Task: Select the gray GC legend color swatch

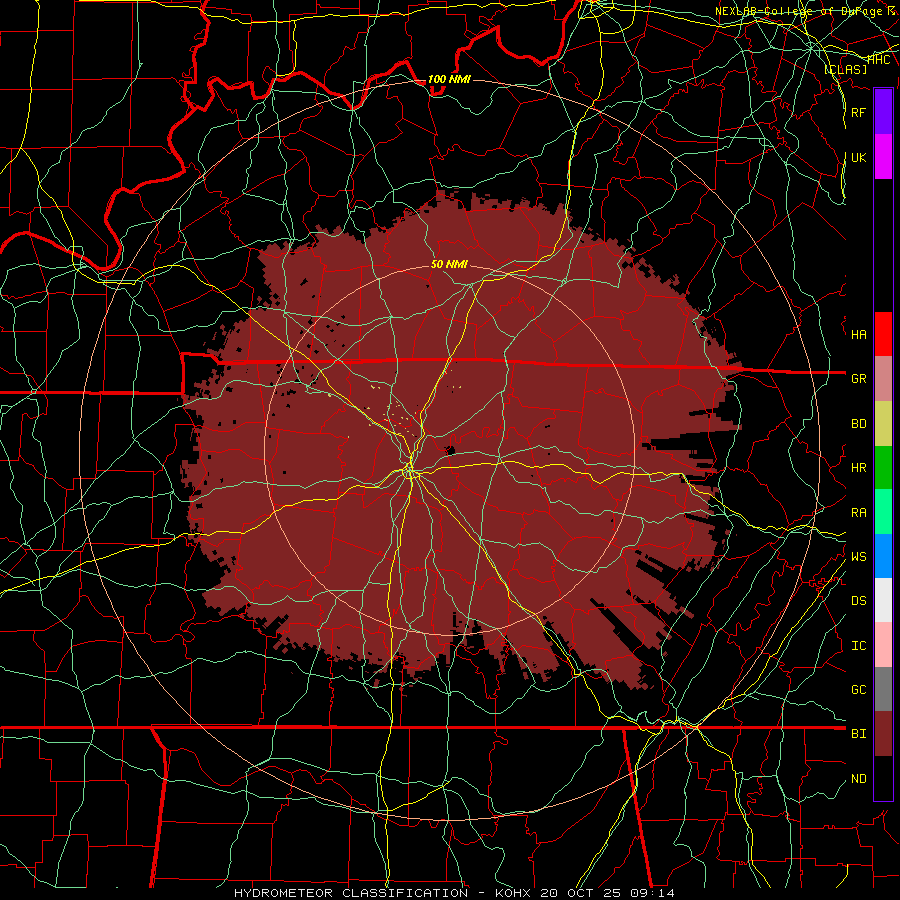Action: coord(883,689)
